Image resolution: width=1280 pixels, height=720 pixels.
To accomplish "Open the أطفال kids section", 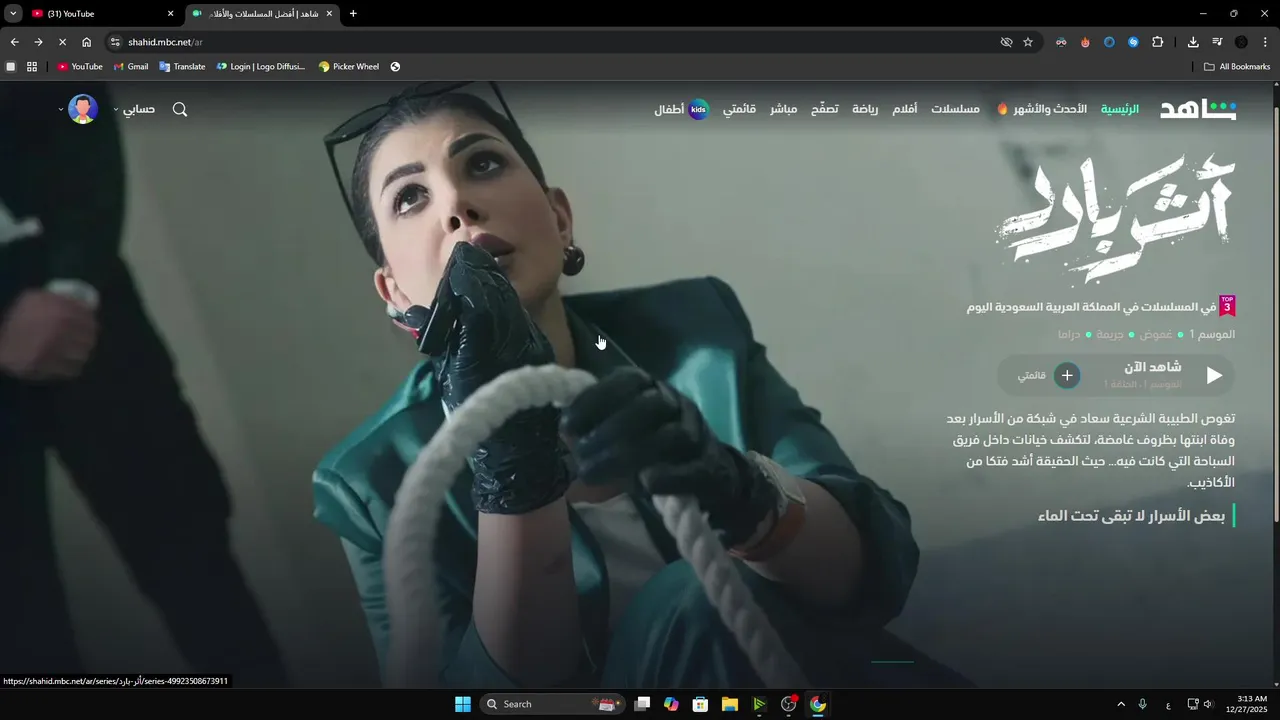I will (681, 109).
